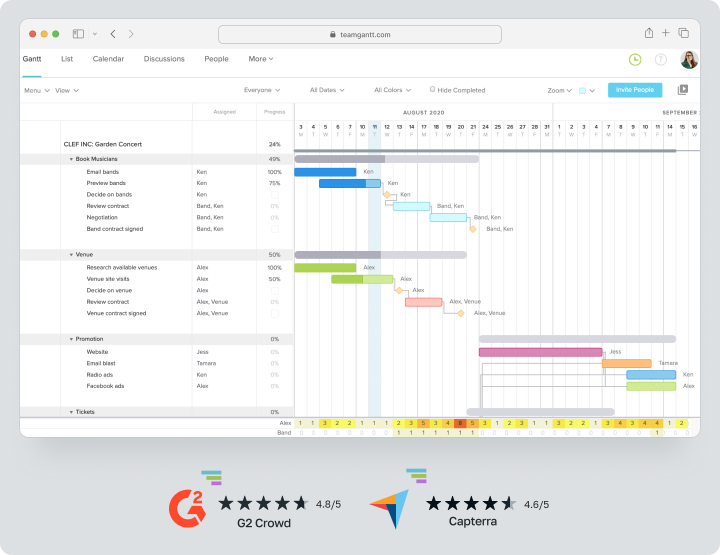Go back with the browser back arrow

coord(113,34)
